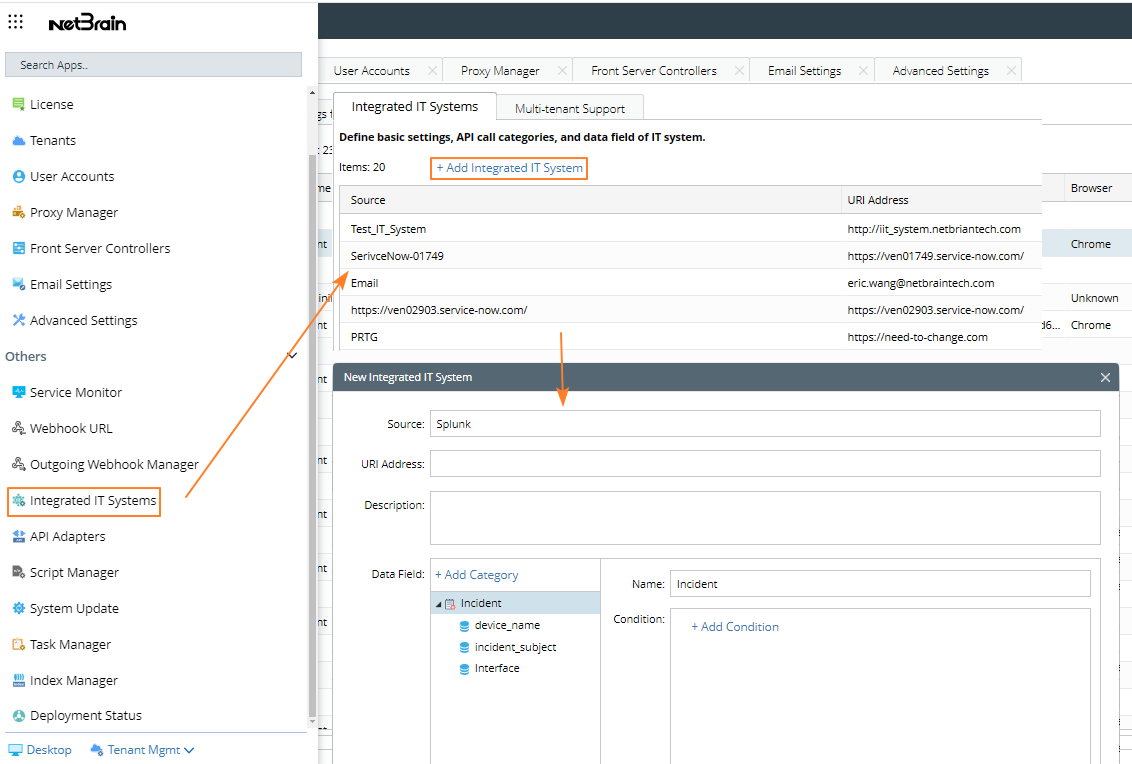This screenshot has height=764, width=1132.
Task: Click the Deployment Status icon
Action: point(18,716)
